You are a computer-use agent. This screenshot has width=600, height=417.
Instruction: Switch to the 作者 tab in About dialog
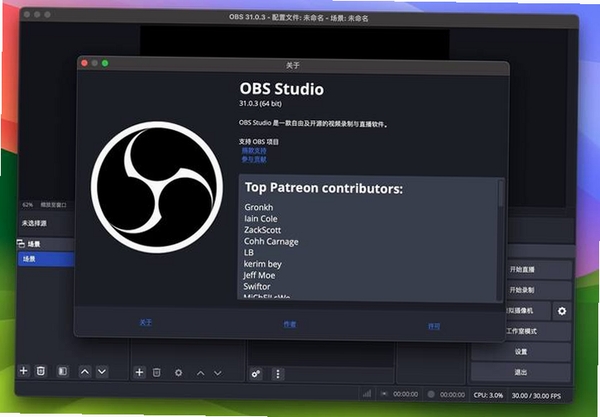289,324
